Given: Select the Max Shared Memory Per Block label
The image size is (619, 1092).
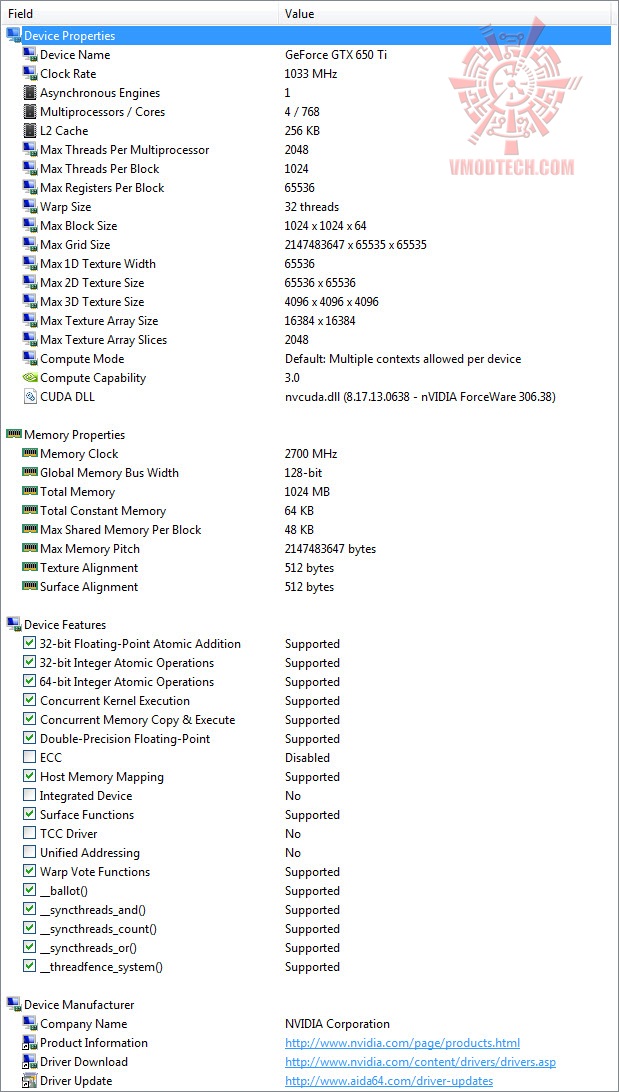Looking at the screenshot, I should [120, 530].
